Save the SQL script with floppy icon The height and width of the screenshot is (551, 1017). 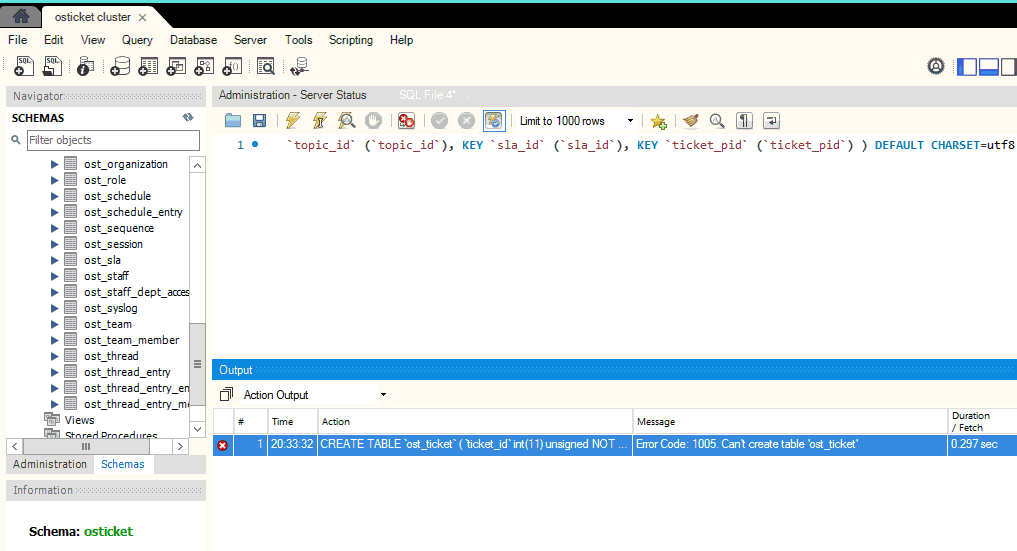point(259,121)
